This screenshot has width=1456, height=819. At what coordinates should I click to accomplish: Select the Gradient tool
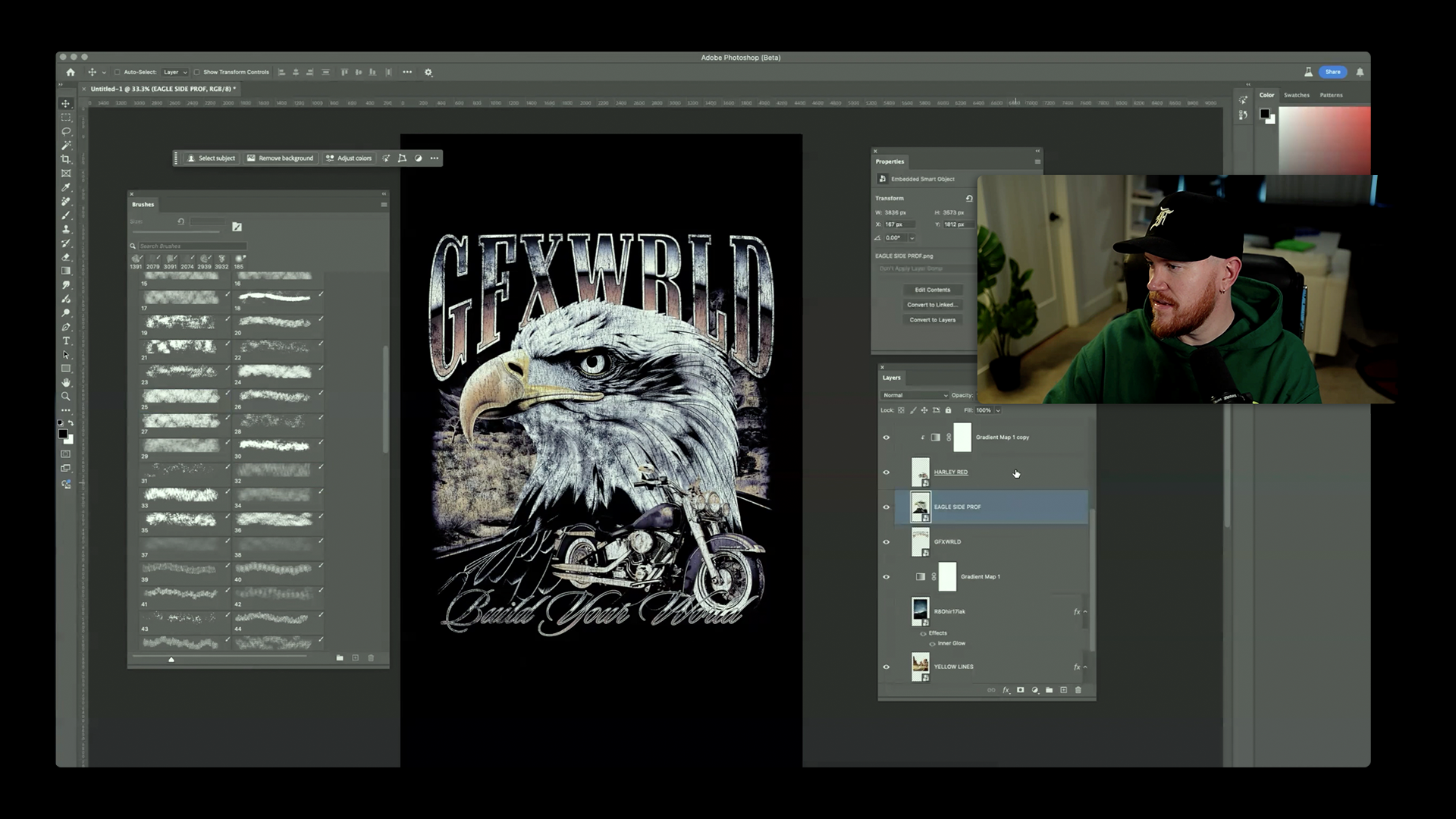(x=66, y=271)
